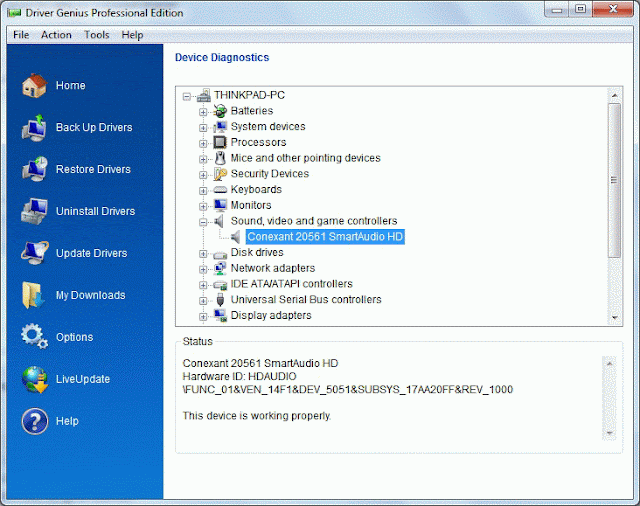Click the Display adapters category icon
This screenshot has height=506, width=640.
click(x=220, y=316)
